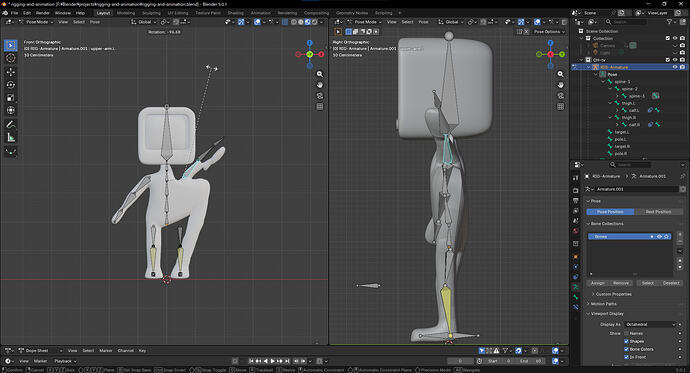Screen dimensions: 690x373
Task: Open the Edit menu
Action: pyautogui.click(x=27, y=13)
